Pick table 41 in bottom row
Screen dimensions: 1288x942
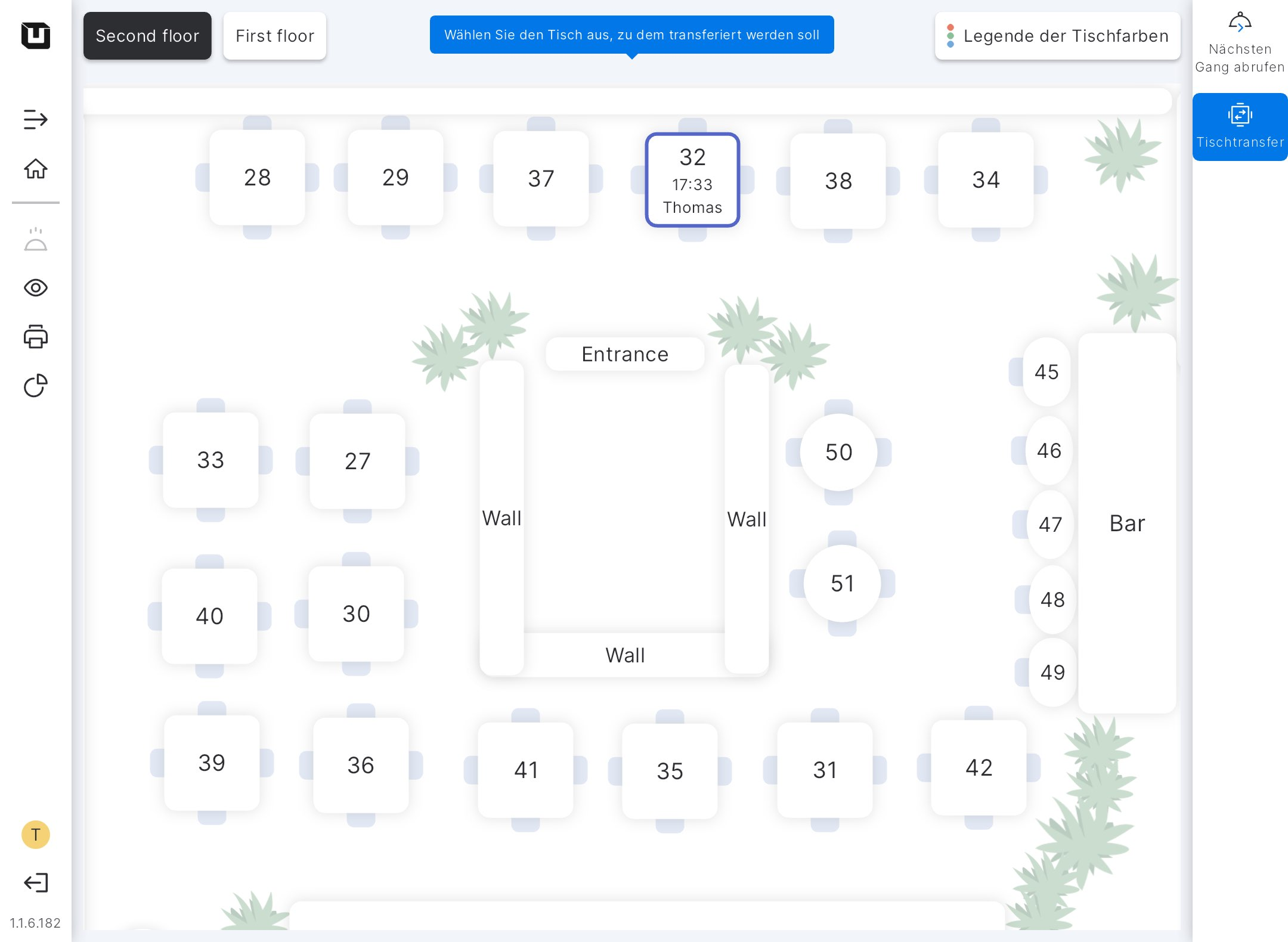[526, 770]
